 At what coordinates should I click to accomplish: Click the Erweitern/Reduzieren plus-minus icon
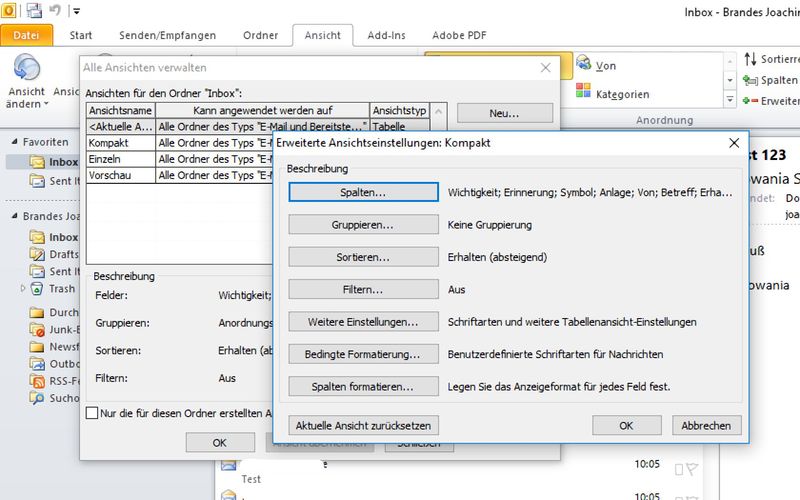point(750,101)
